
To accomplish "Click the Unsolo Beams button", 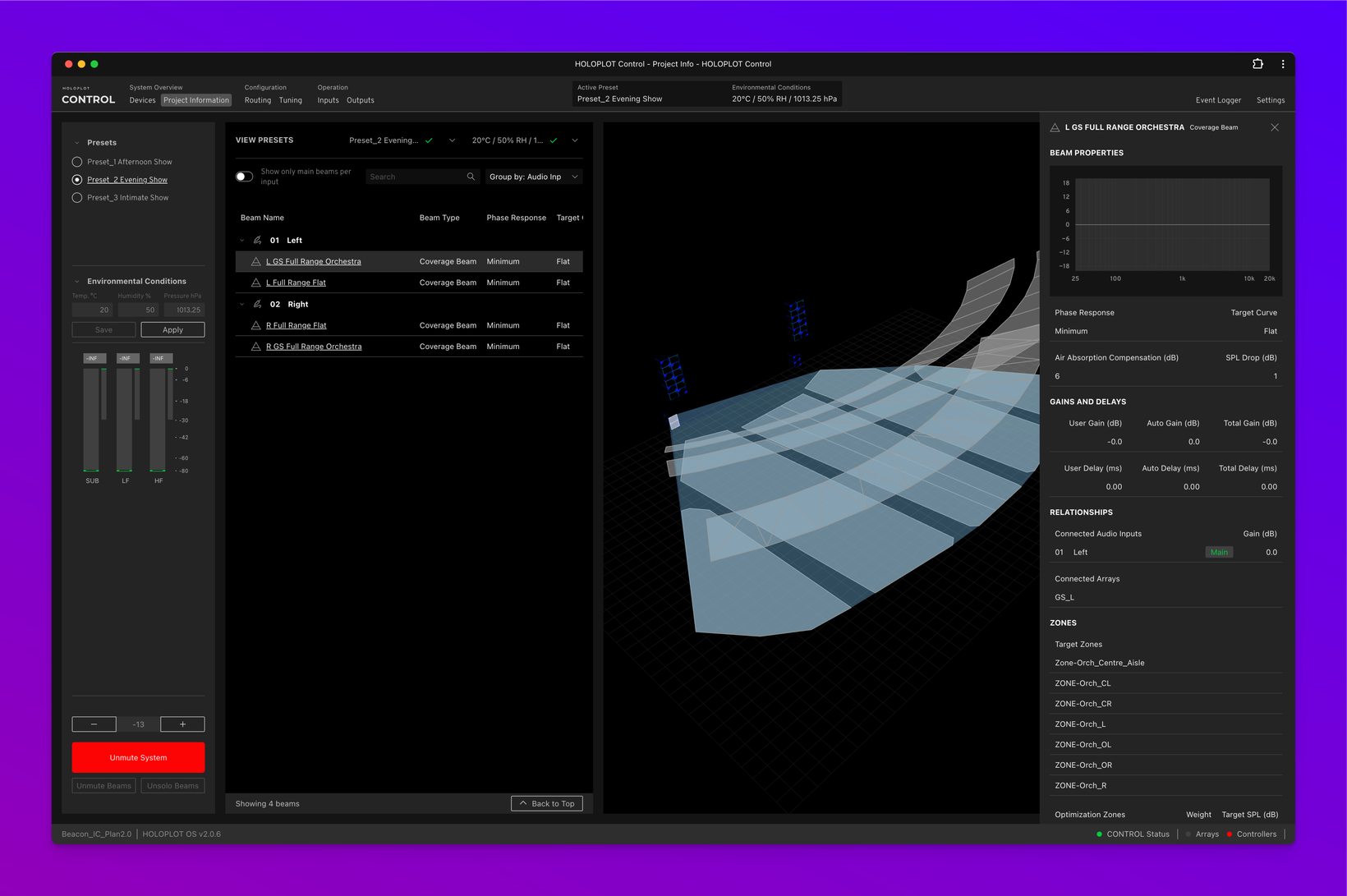I will [172, 786].
